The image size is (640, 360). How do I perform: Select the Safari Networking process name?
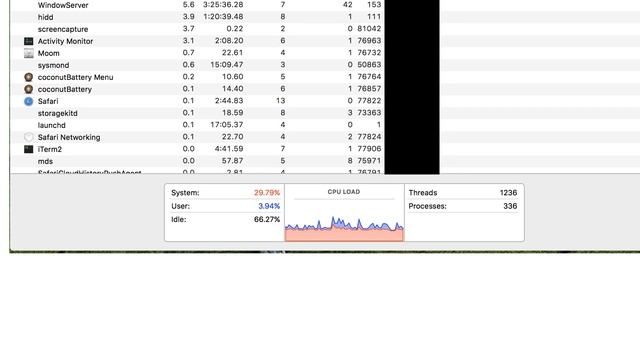(69, 137)
